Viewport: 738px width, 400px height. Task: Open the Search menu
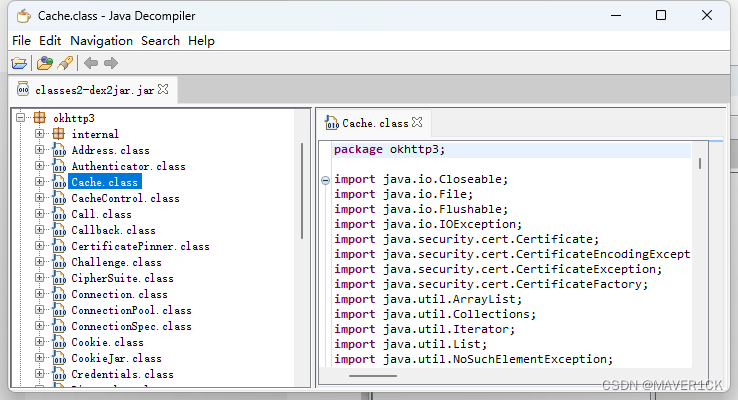[x=160, y=41]
